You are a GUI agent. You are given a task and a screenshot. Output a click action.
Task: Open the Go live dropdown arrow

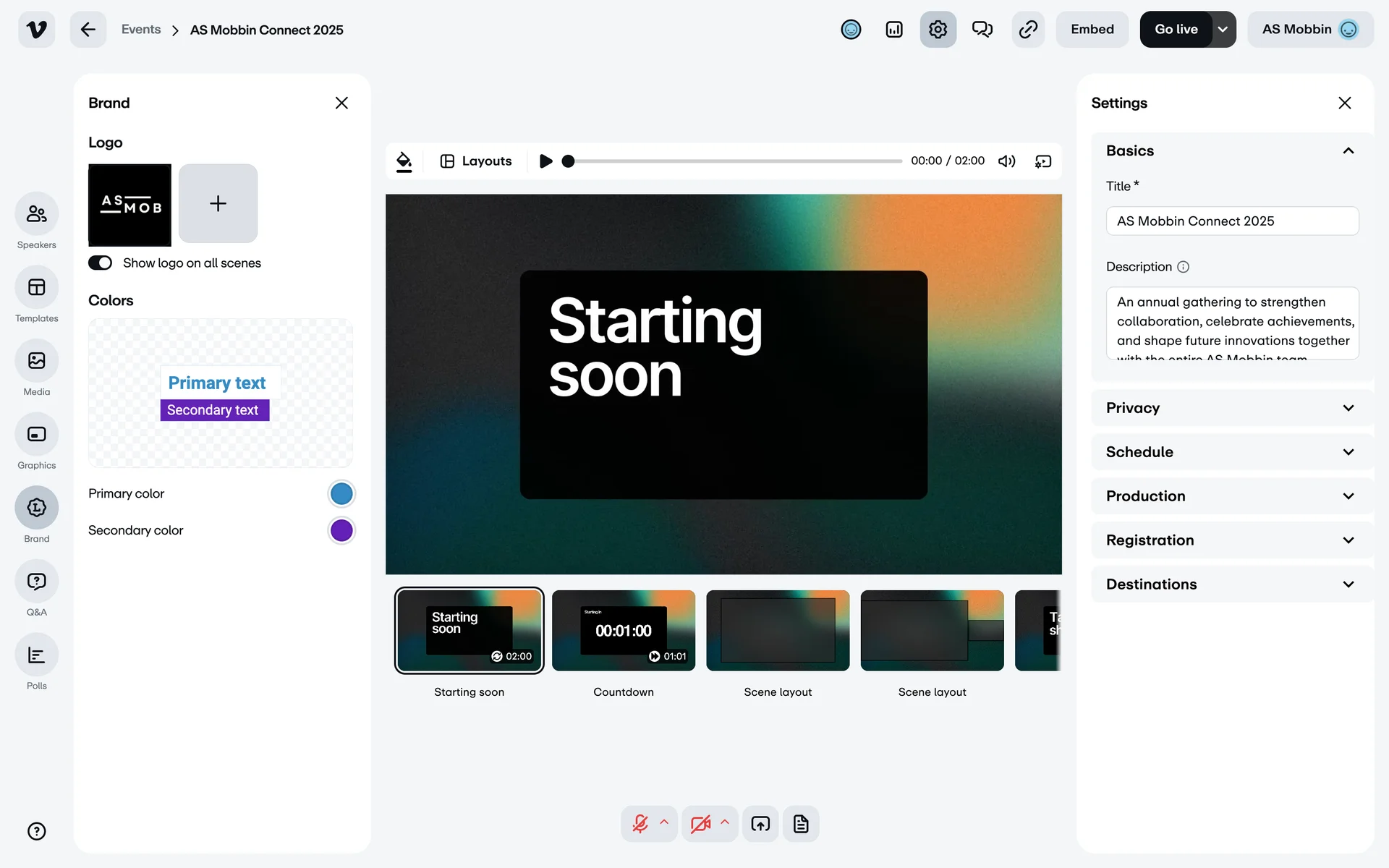point(1223,29)
